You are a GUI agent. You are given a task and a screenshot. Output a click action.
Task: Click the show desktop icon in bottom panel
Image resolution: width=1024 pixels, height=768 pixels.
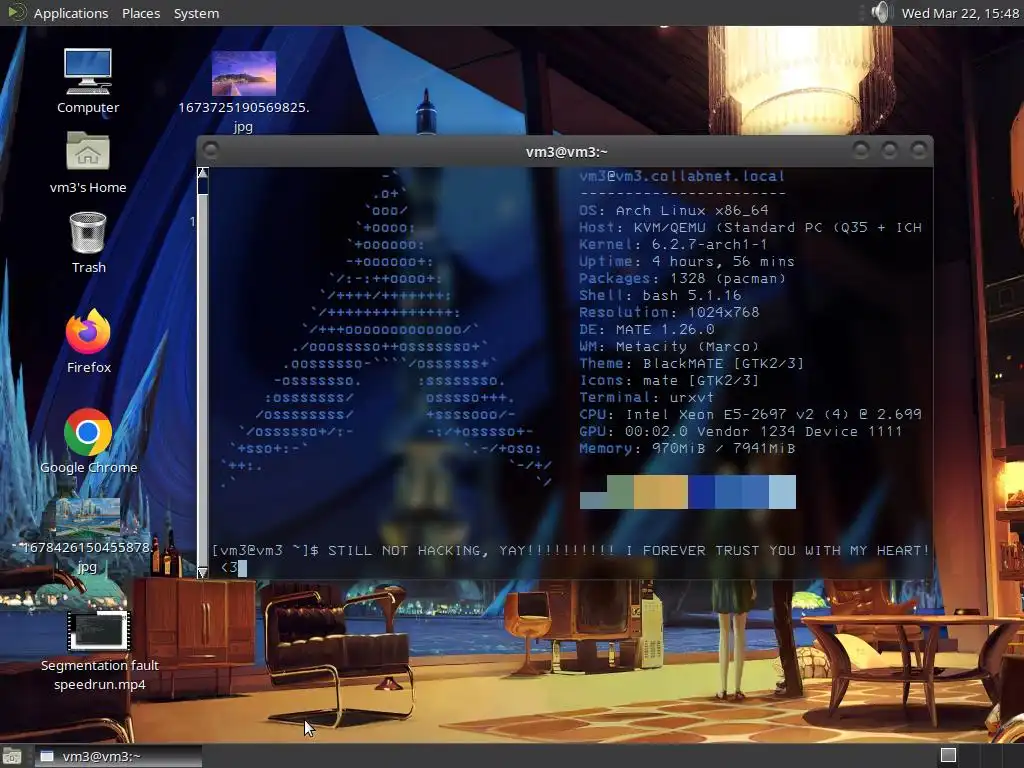tap(12, 756)
